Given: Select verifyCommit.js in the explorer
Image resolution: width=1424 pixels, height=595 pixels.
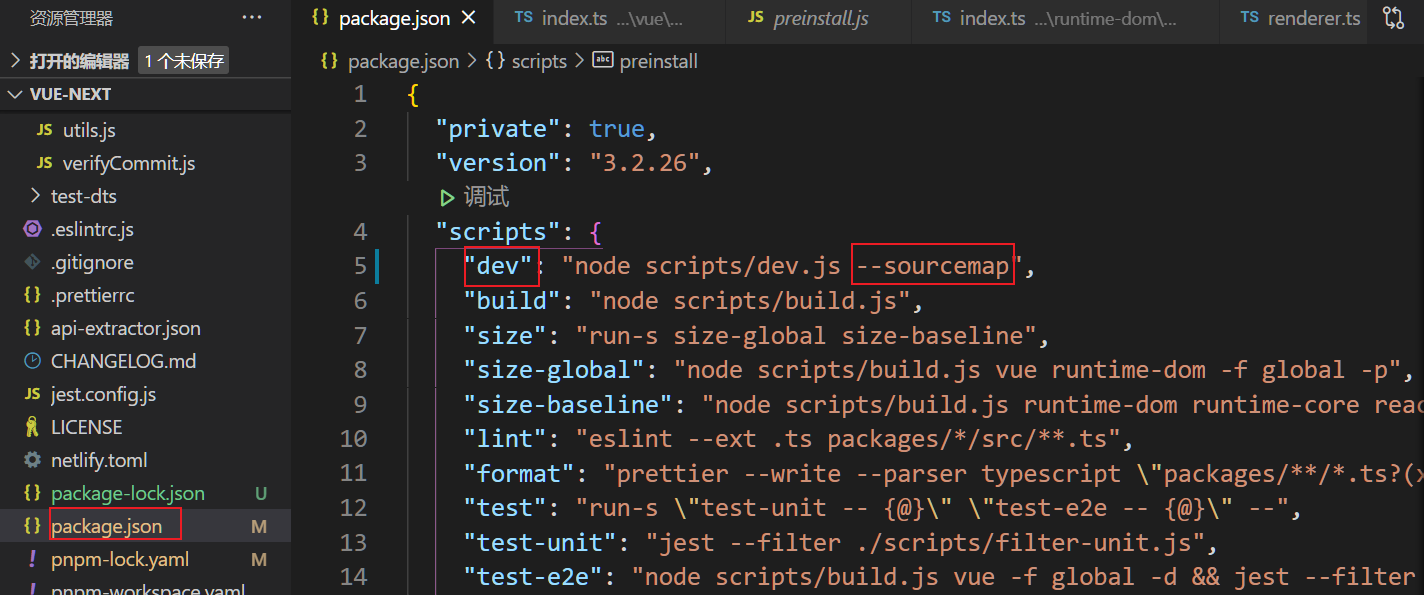Looking at the screenshot, I should (128, 163).
